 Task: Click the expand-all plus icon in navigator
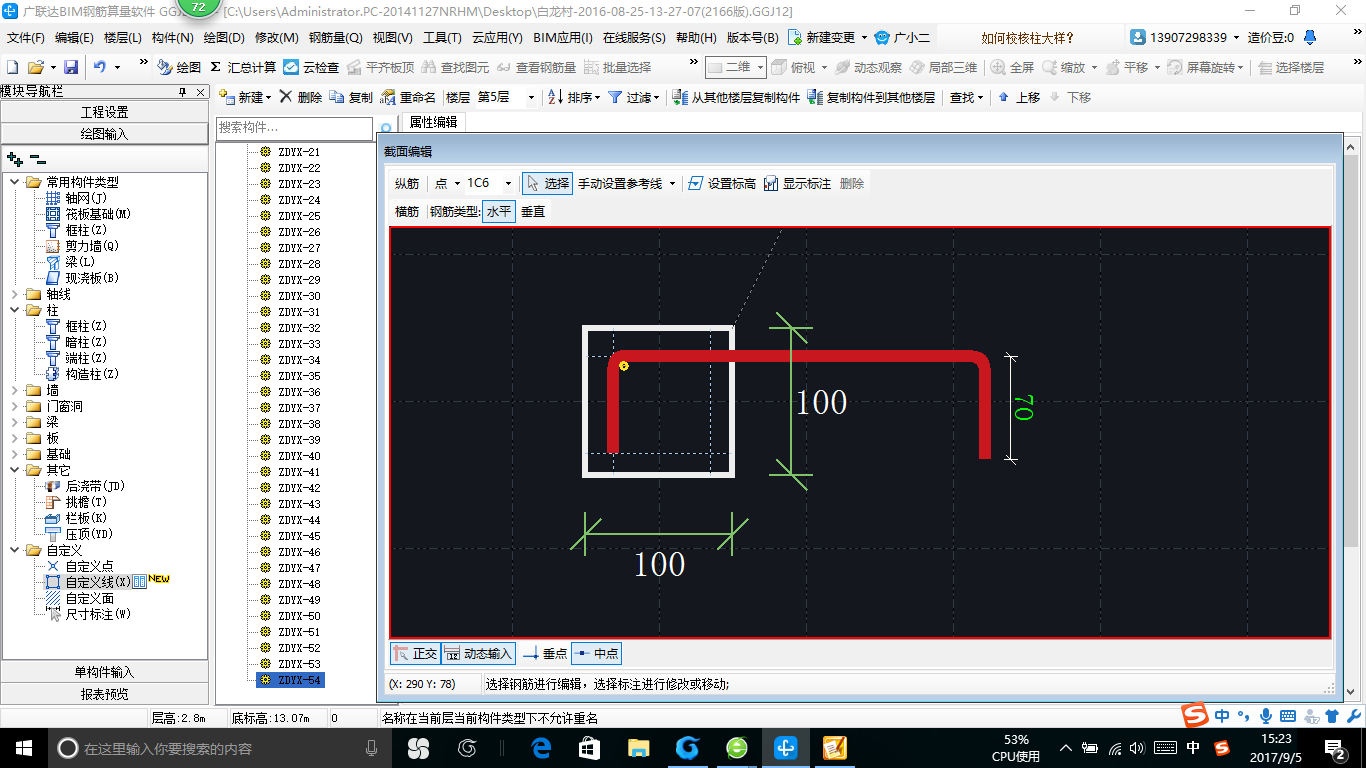(14, 158)
